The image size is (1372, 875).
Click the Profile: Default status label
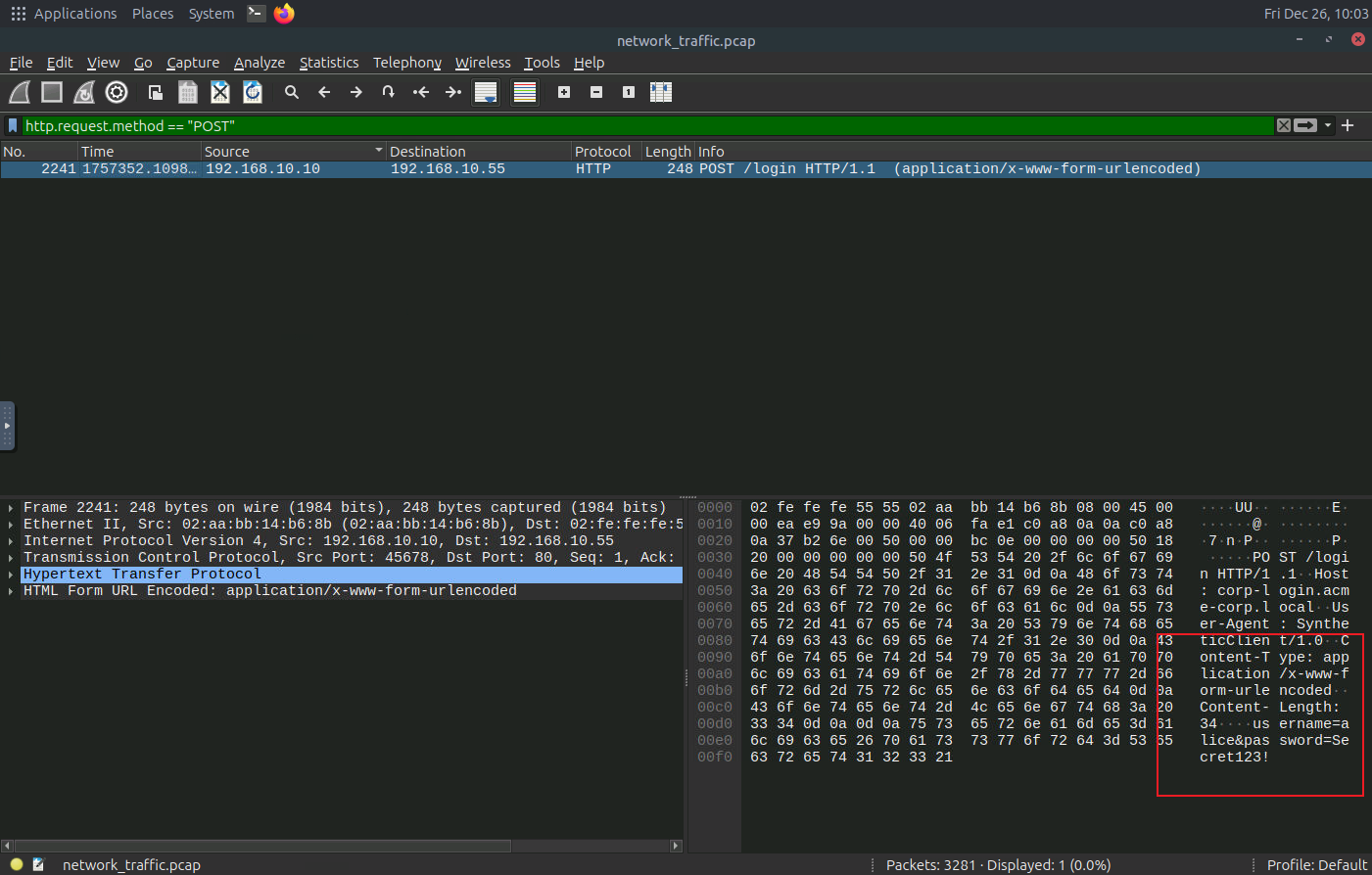[1316, 865]
